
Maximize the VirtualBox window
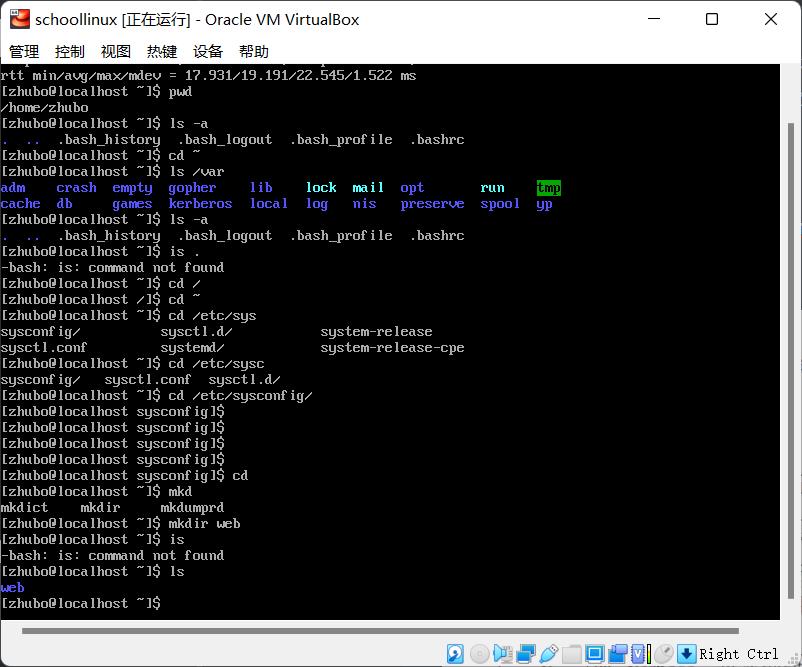click(712, 19)
